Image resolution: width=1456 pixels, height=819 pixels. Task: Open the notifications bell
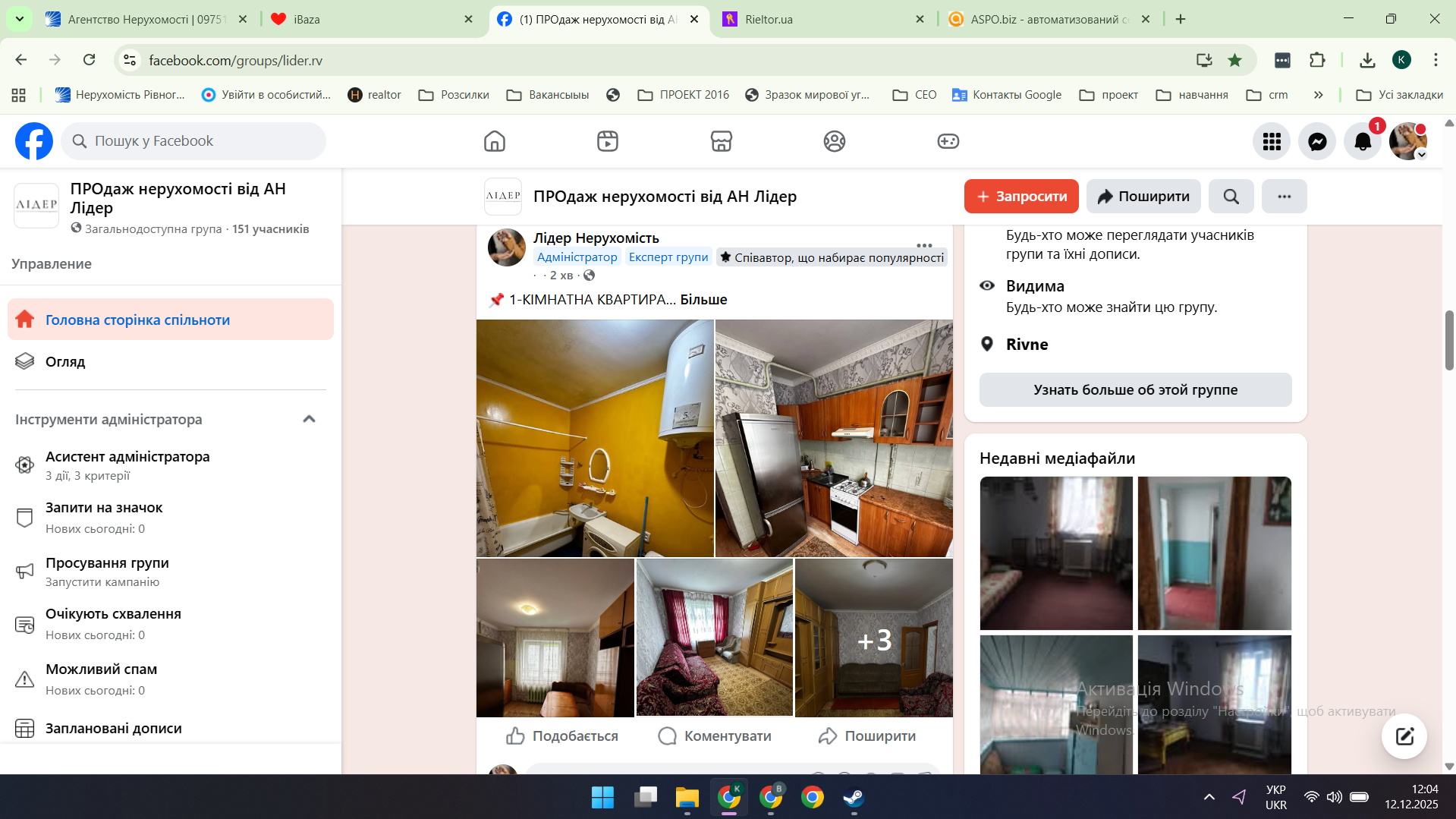pyautogui.click(x=1363, y=141)
